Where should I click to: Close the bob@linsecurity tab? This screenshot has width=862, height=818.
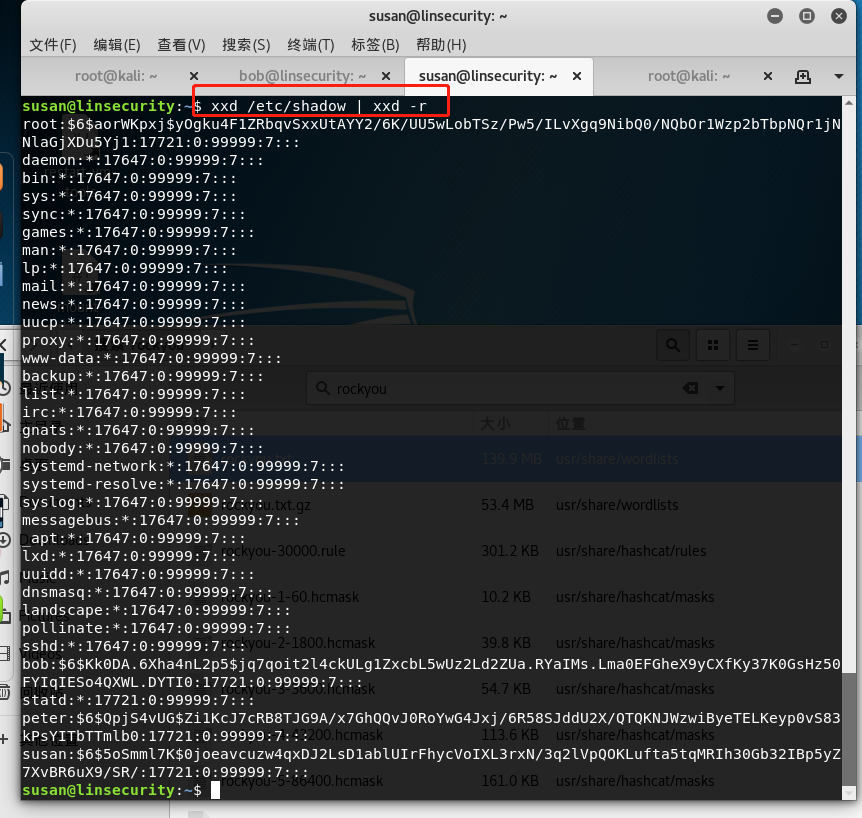pos(386,76)
